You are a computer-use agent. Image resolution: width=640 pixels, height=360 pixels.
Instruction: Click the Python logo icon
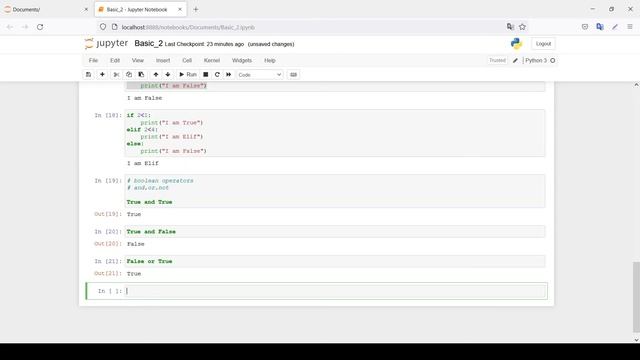click(x=516, y=44)
